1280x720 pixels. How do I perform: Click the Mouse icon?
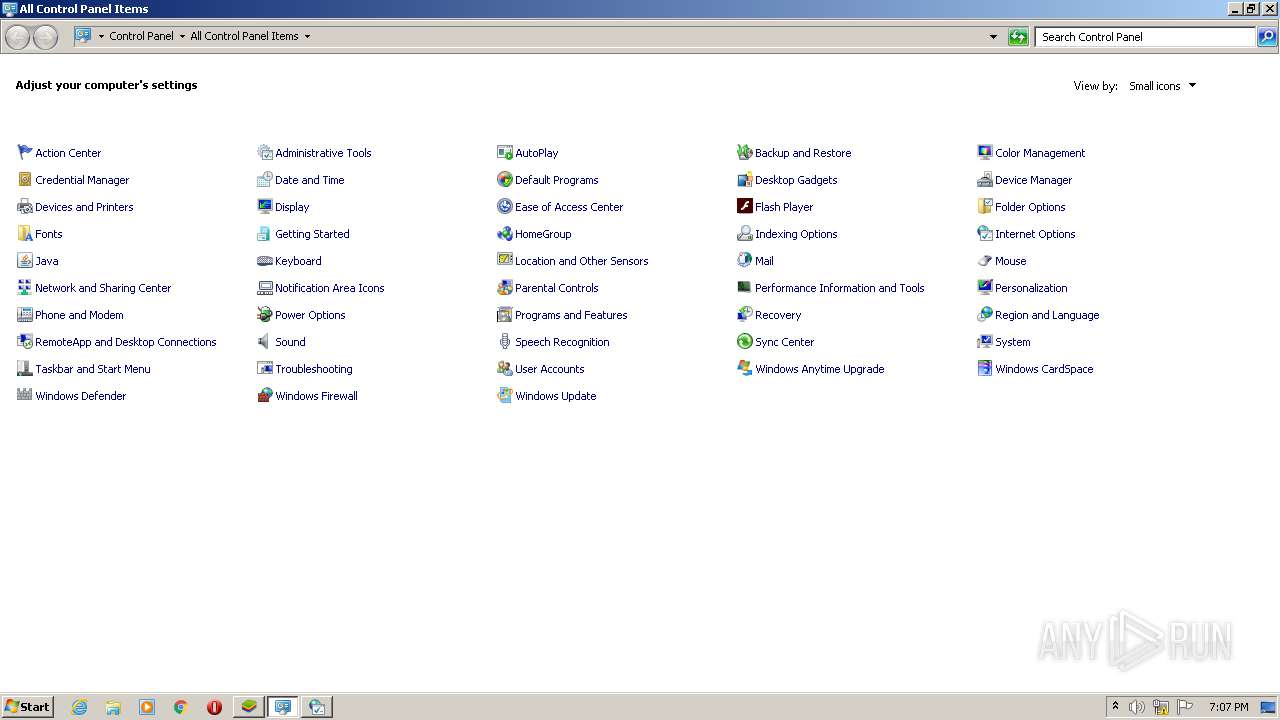pos(985,260)
